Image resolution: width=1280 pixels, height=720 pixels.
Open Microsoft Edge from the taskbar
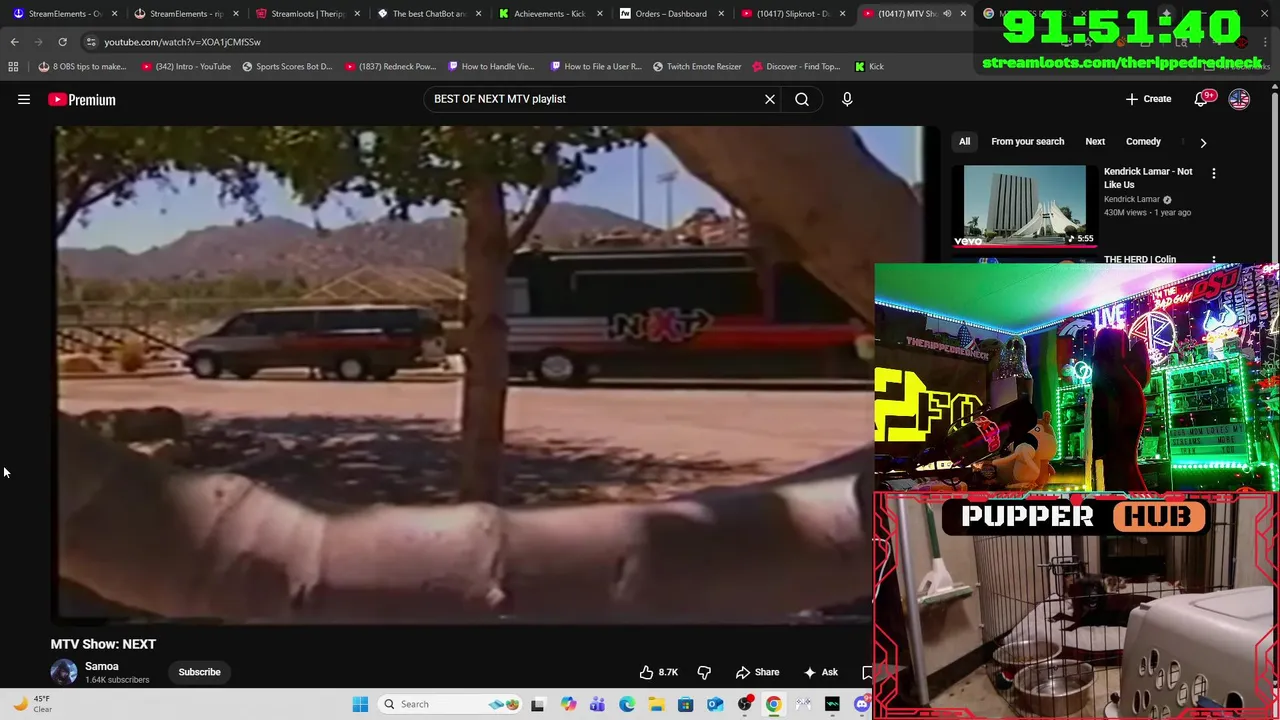coord(627,704)
